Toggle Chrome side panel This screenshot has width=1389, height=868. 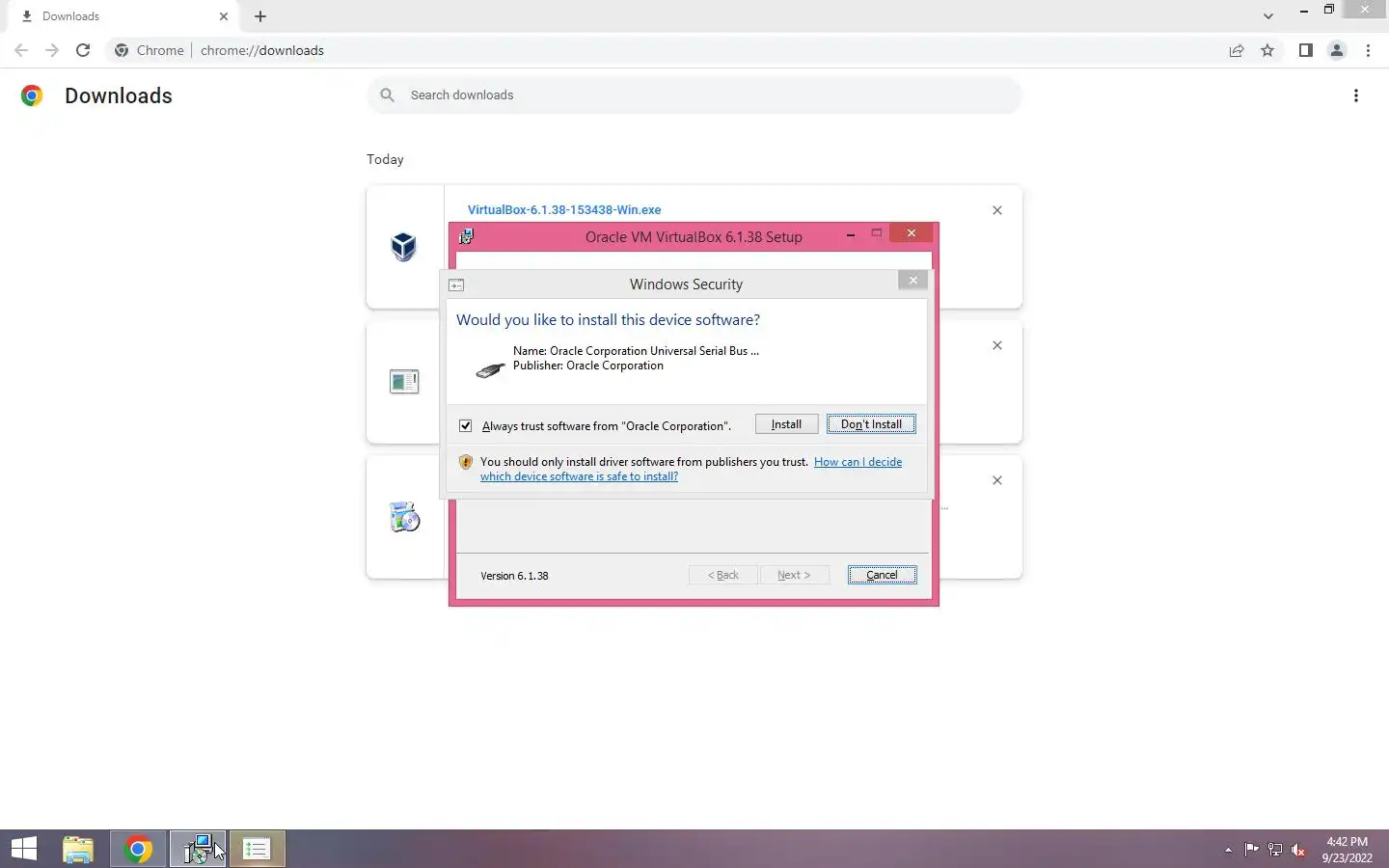(x=1305, y=50)
